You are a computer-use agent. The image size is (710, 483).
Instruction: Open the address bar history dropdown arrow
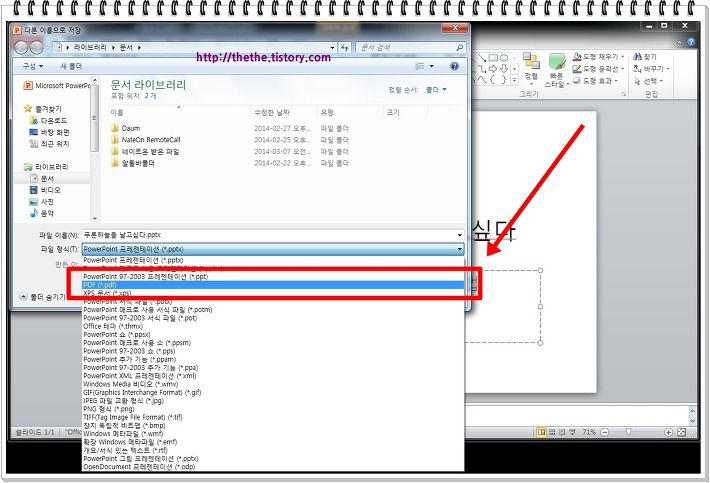tap(333, 47)
